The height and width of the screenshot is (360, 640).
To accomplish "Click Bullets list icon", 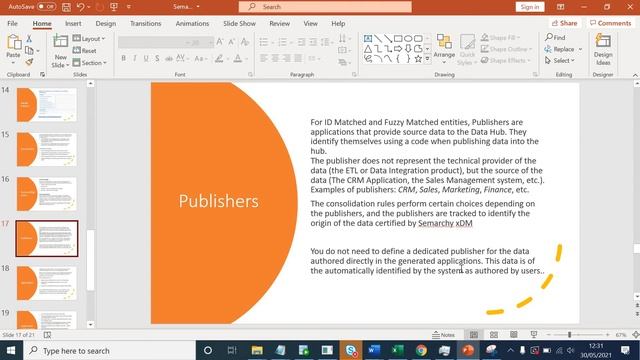I will (x=264, y=42).
